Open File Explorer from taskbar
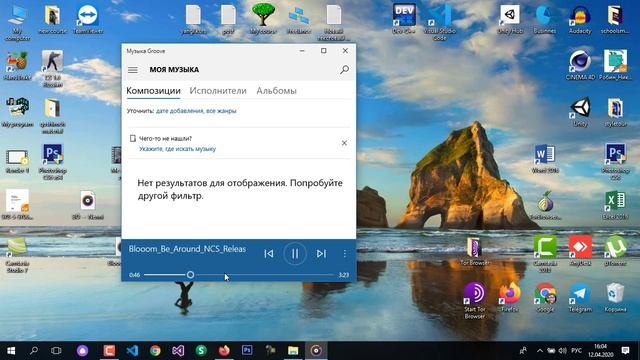The image size is (640, 360). pos(293,351)
